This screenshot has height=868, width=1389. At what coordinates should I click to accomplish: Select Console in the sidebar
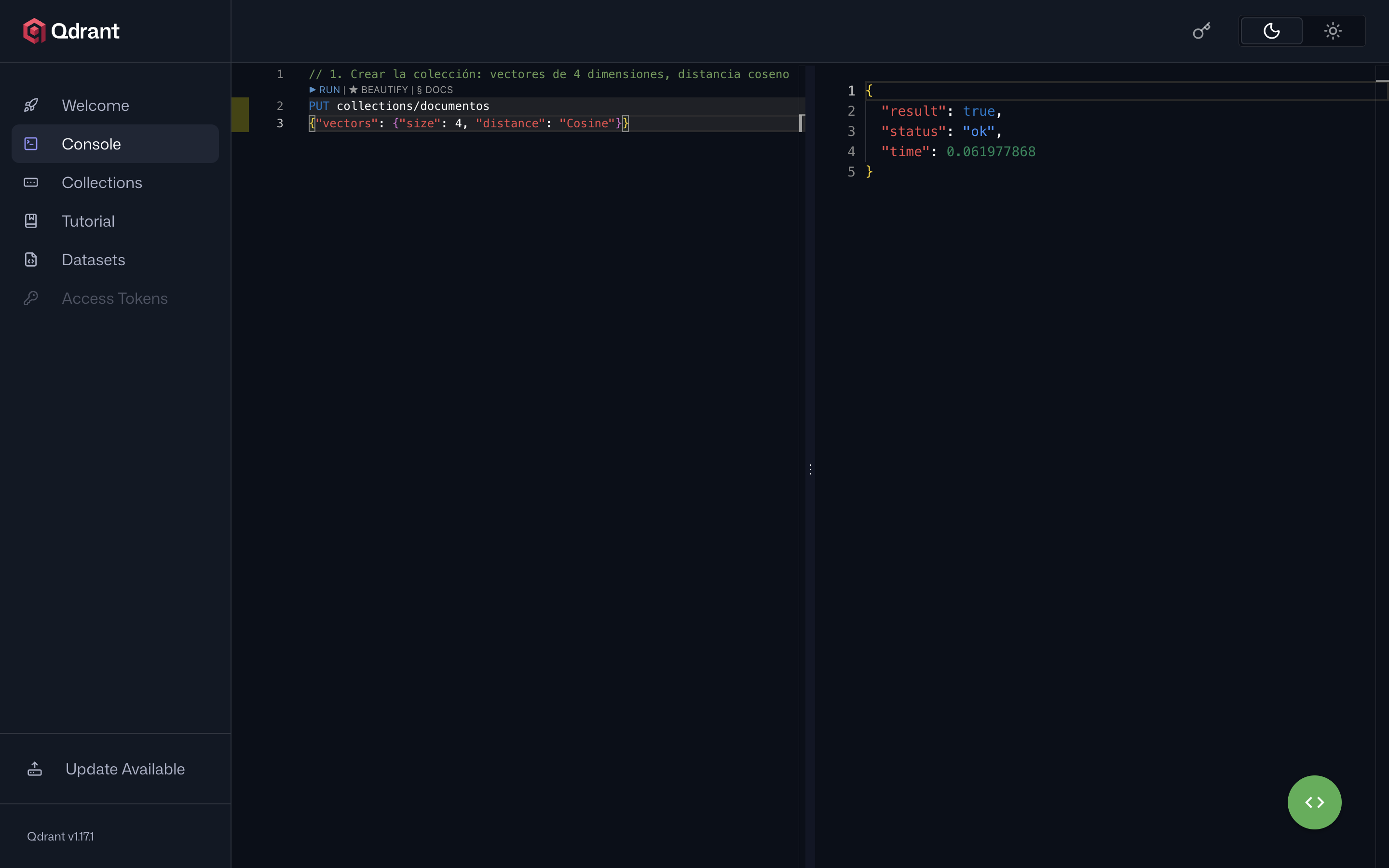[115, 144]
